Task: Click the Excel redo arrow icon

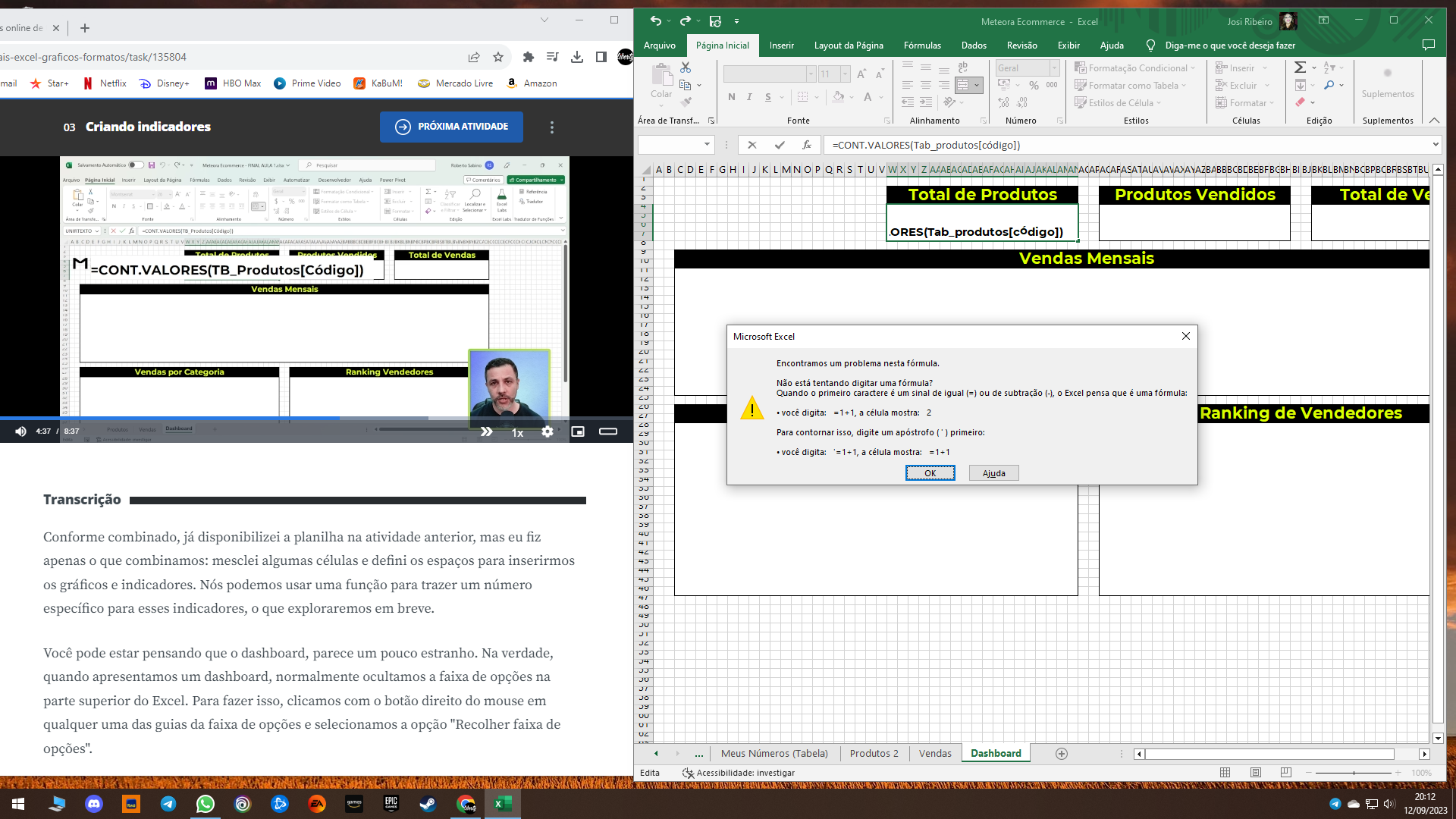Action: (685, 21)
